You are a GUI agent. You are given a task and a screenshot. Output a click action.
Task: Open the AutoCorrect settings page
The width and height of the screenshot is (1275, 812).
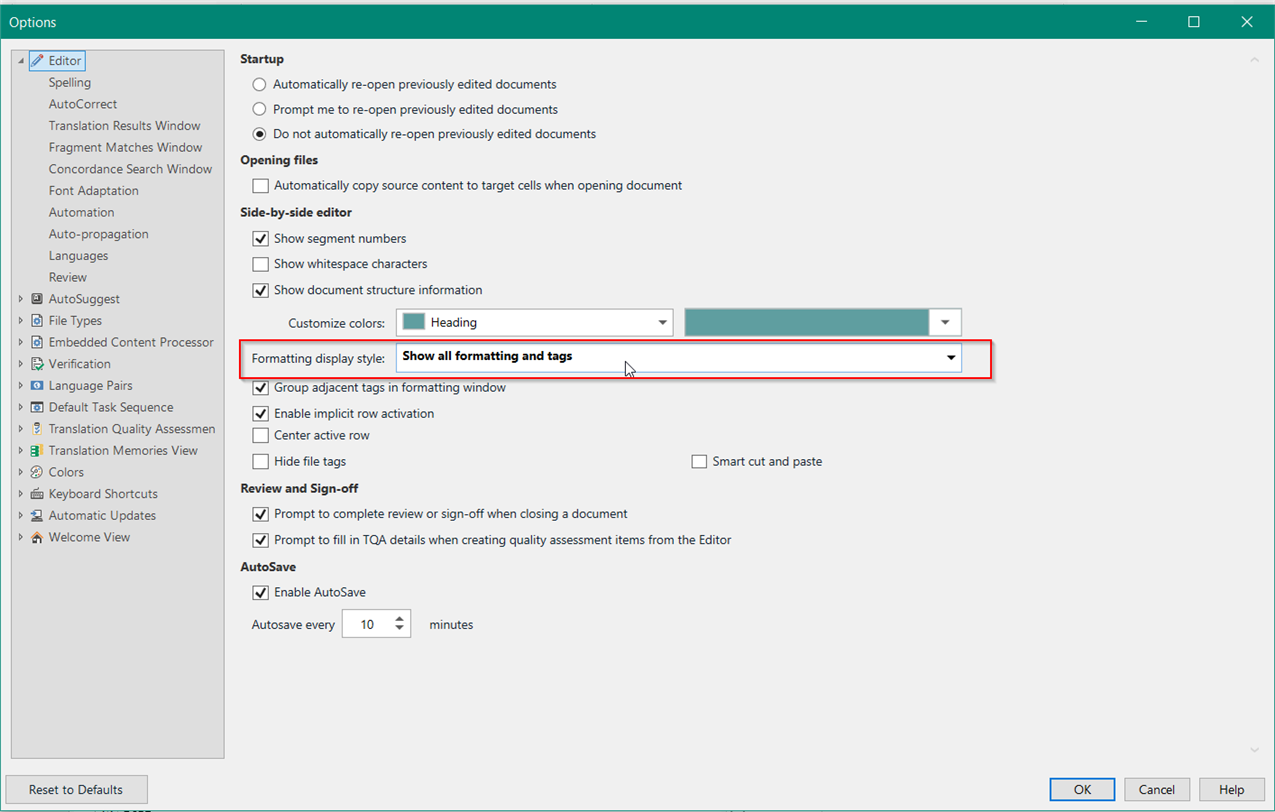83,104
